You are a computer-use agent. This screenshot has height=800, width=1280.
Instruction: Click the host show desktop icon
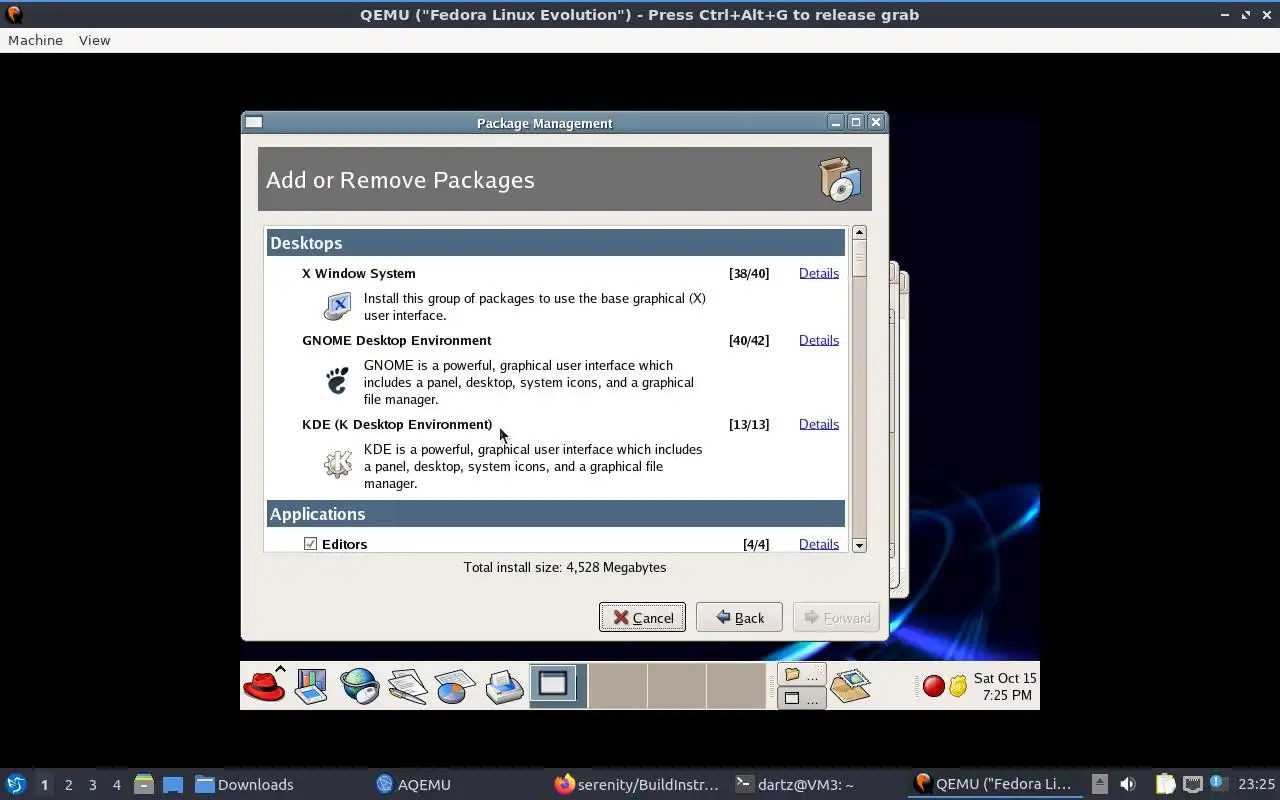click(x=173, y=784)
